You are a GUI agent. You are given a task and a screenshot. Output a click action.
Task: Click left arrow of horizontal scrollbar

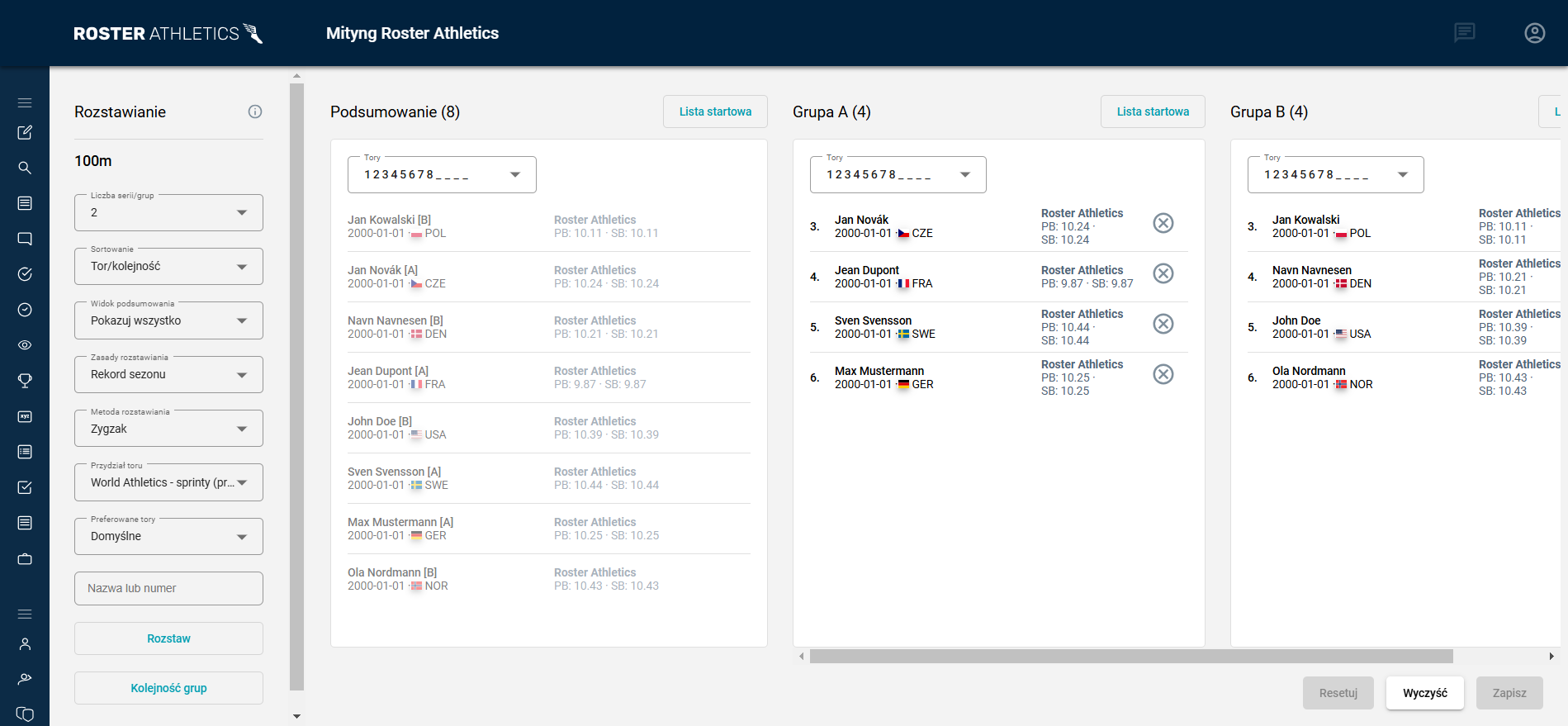point(801,656)
